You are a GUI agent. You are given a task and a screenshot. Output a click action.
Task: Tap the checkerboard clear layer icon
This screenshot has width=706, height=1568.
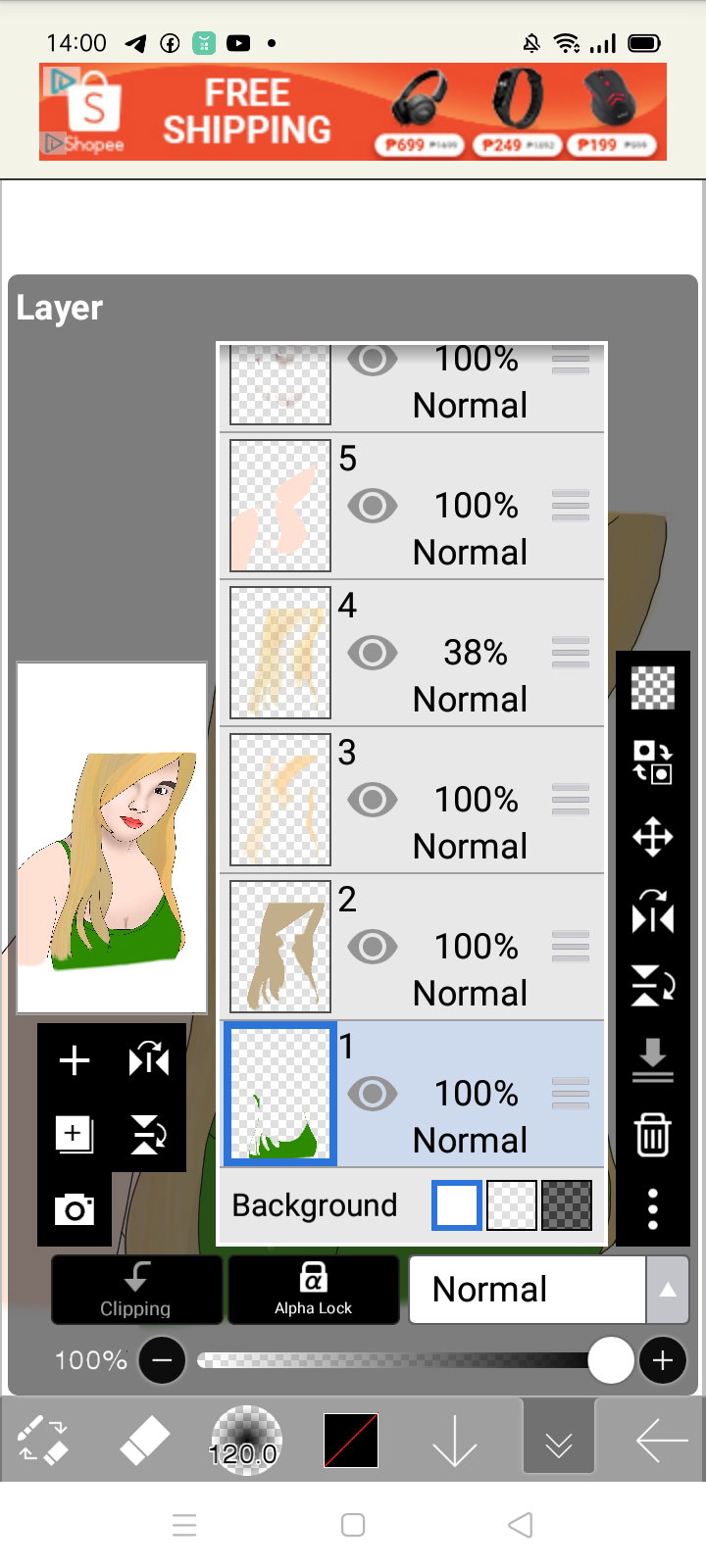point(652,687)
